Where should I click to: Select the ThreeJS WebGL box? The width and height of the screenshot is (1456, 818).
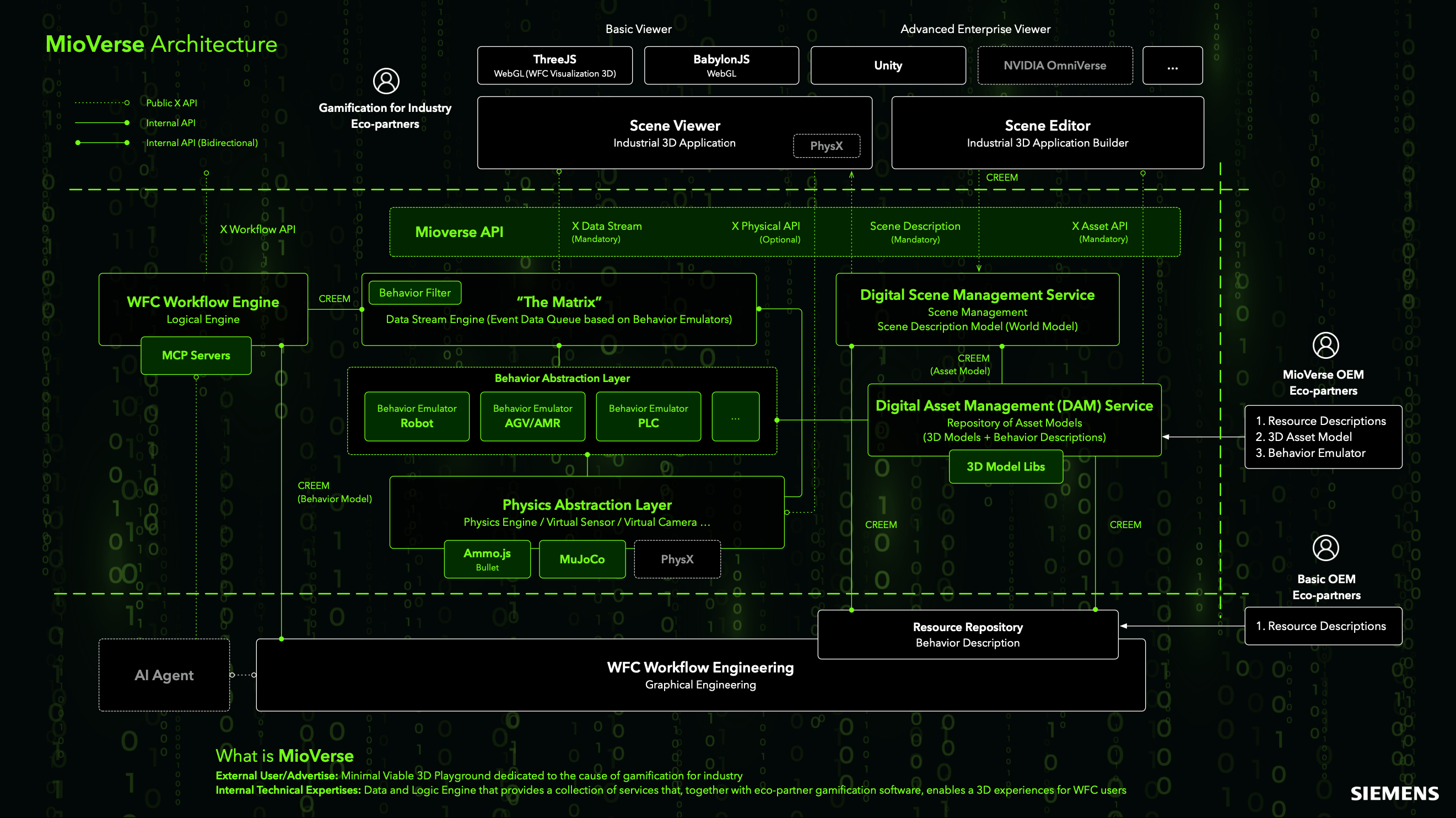pyautogui.click(x=554, y=66)
